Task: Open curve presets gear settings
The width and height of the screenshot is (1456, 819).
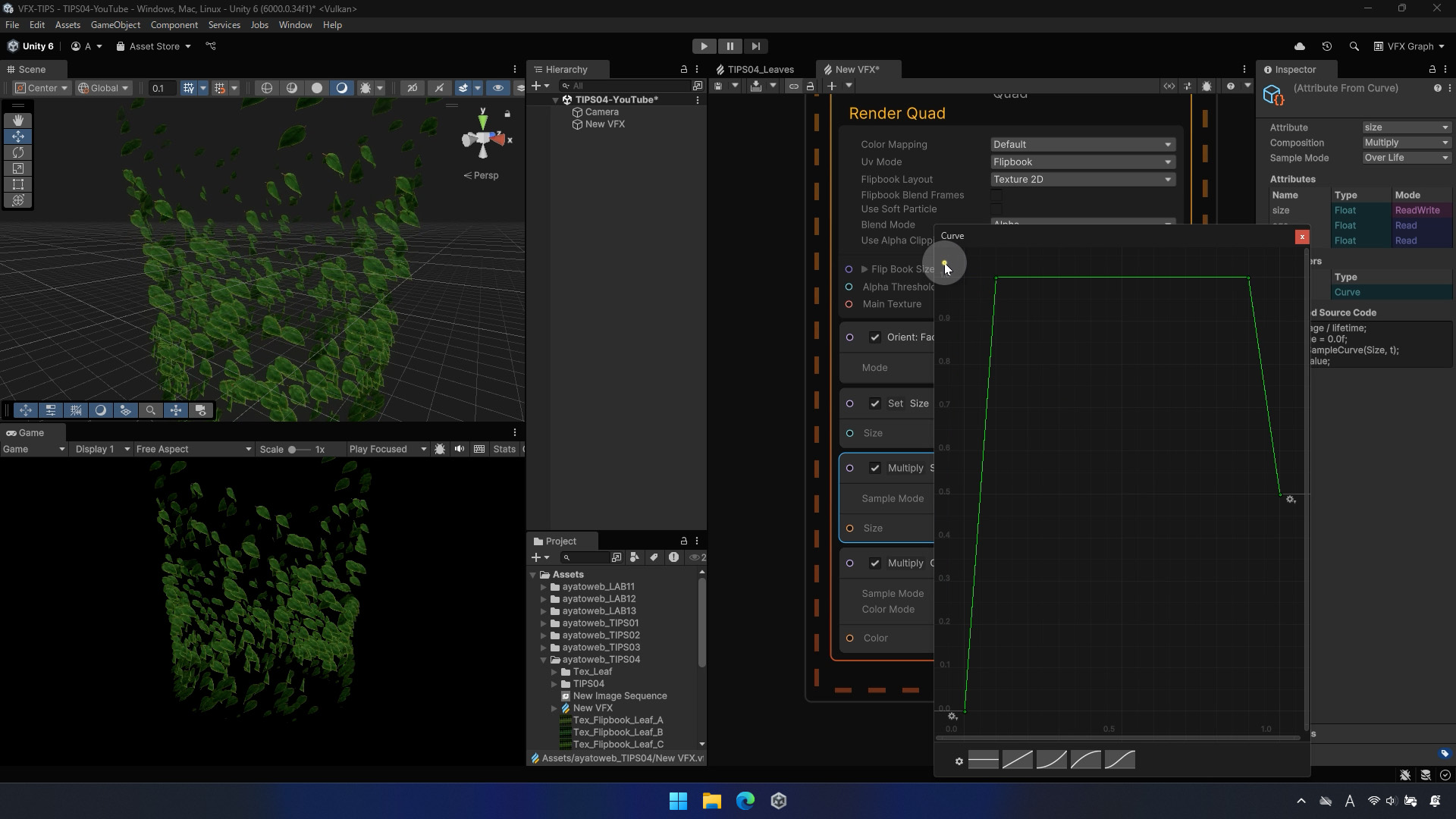Action: [959, 761]
